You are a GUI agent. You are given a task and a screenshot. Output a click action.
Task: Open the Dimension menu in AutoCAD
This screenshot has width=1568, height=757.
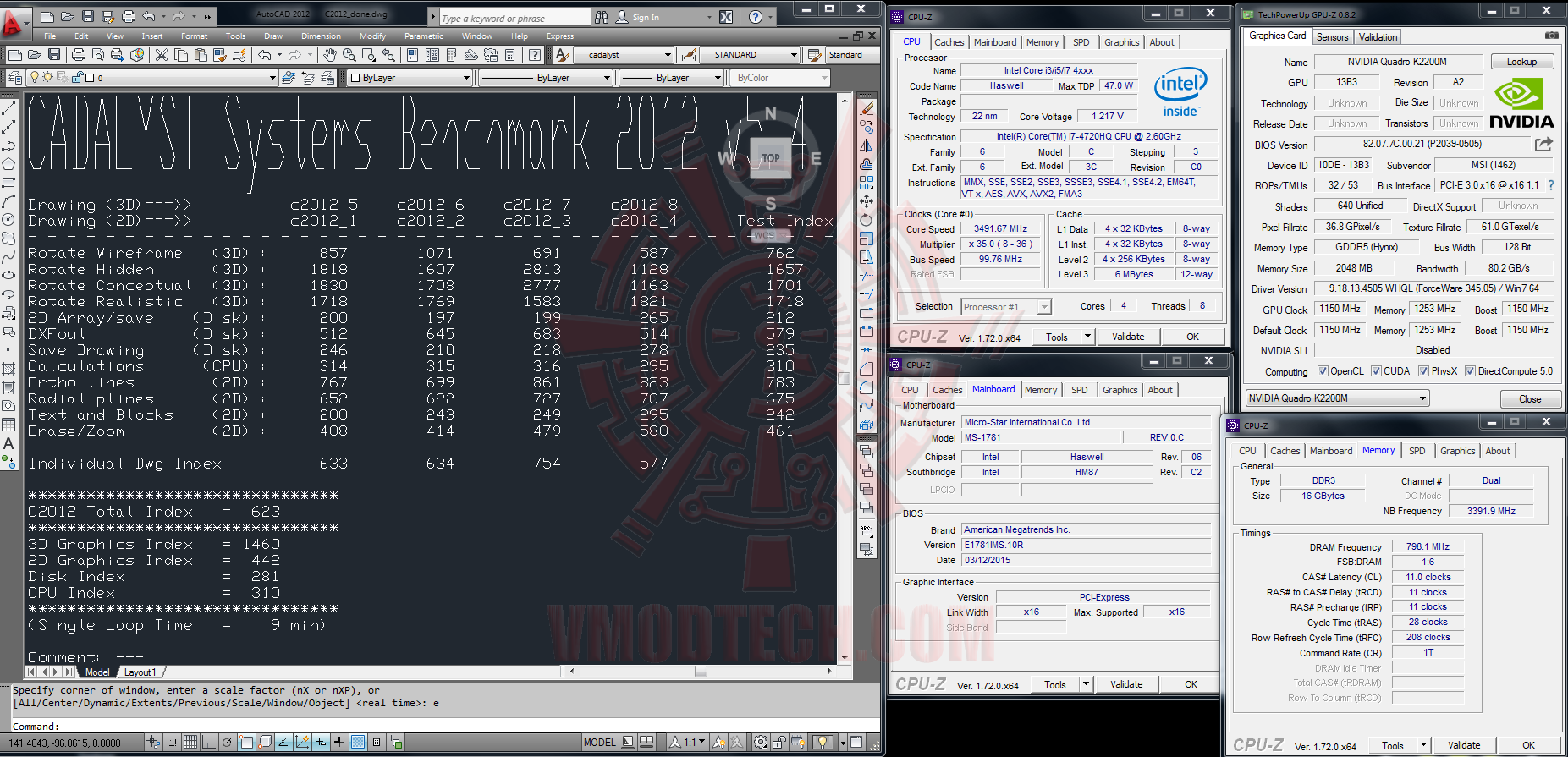[321, 36]
